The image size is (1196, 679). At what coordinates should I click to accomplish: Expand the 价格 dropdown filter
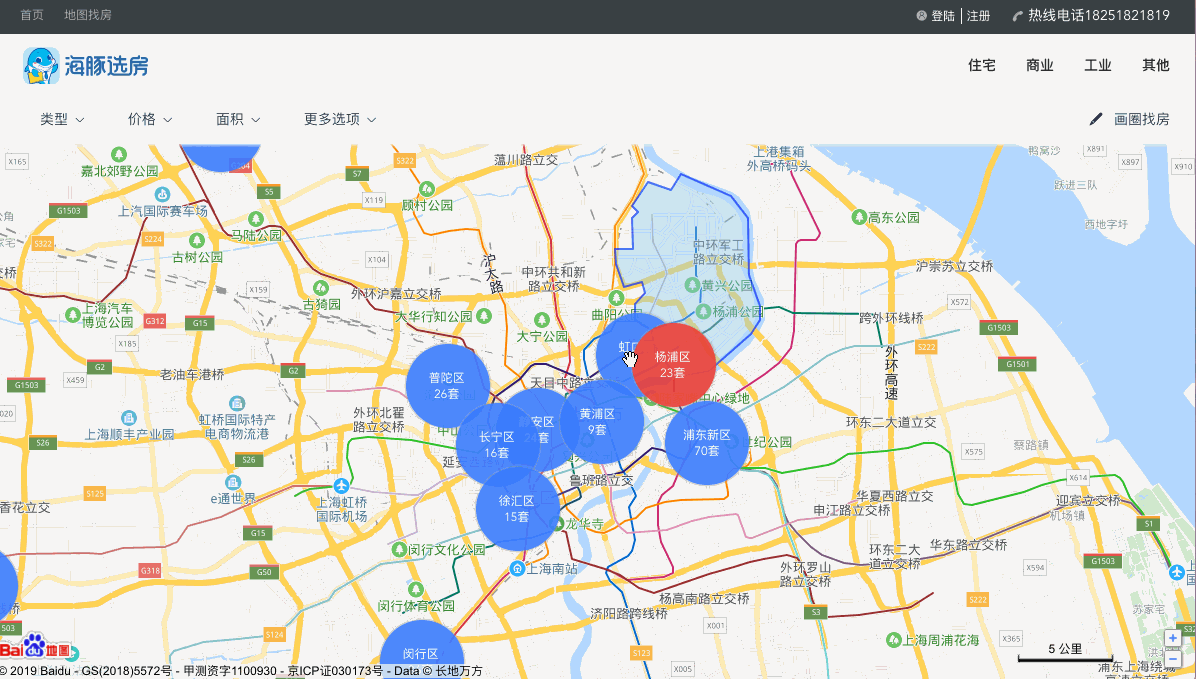pos(150,119)
